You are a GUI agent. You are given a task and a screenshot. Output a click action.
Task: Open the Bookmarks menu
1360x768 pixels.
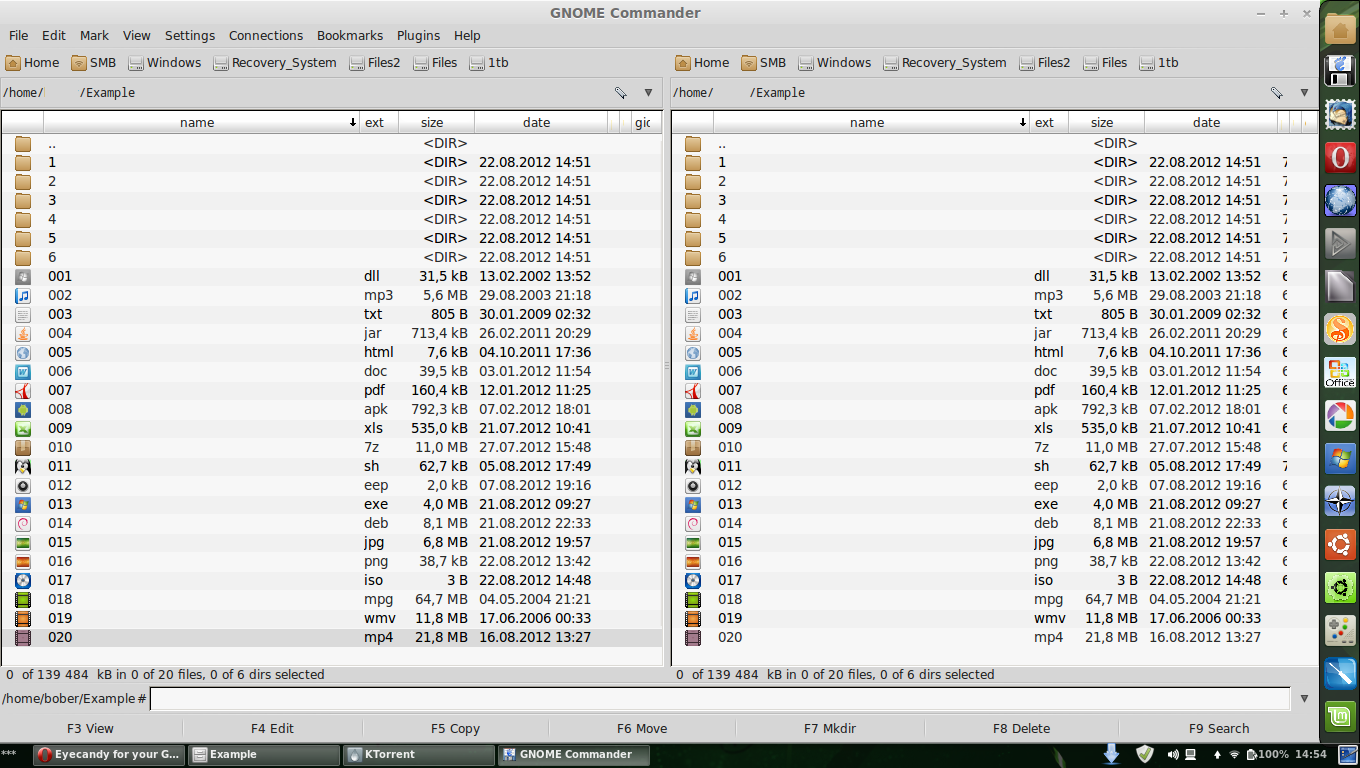tap(350, 35)
